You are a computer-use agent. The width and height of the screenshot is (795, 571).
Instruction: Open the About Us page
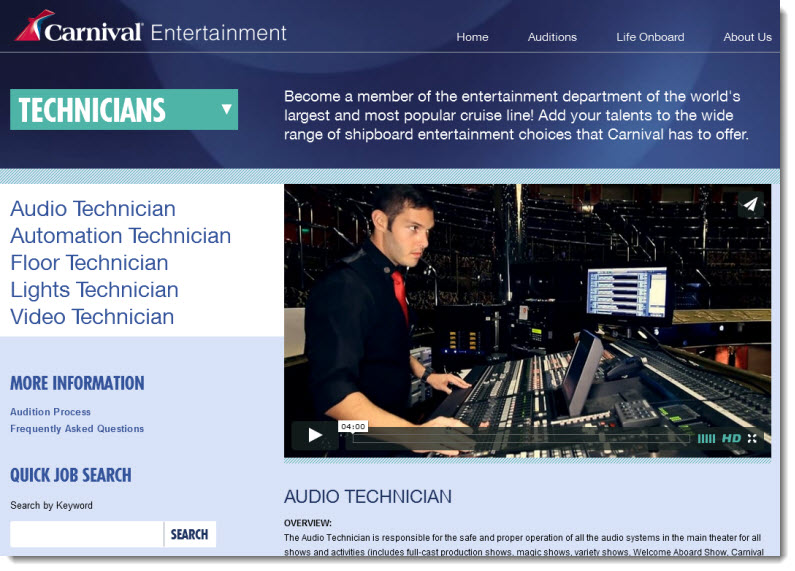[747, 37]
